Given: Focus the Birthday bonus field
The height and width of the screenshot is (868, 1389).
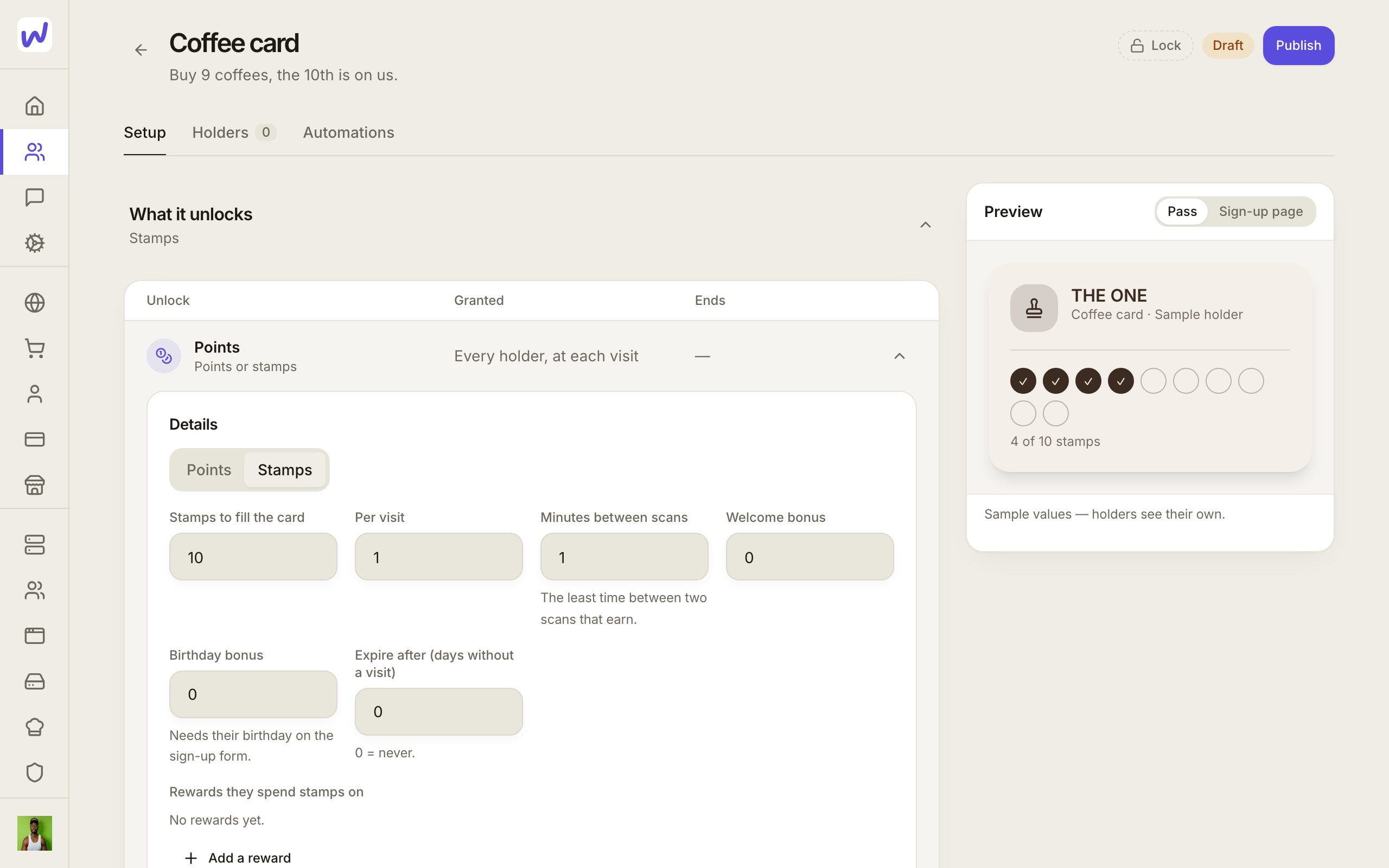Looking at the screenshot, I should 253,694.
